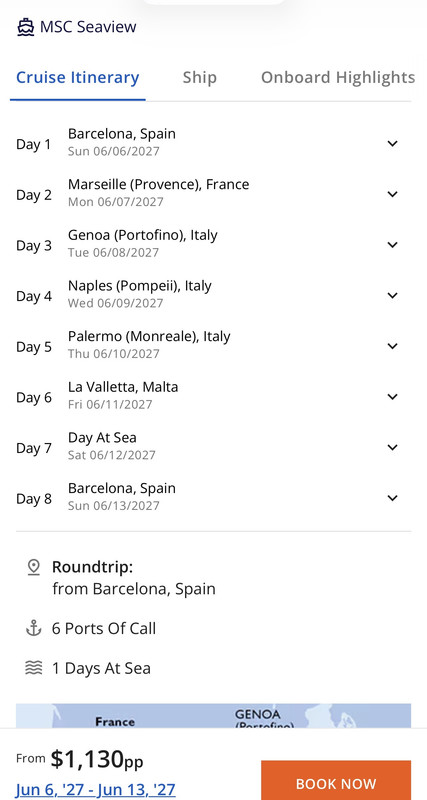Click the Naples (Pompeii), Italy port name
This screenshot has height=800, width=427.
click(139, 286)
